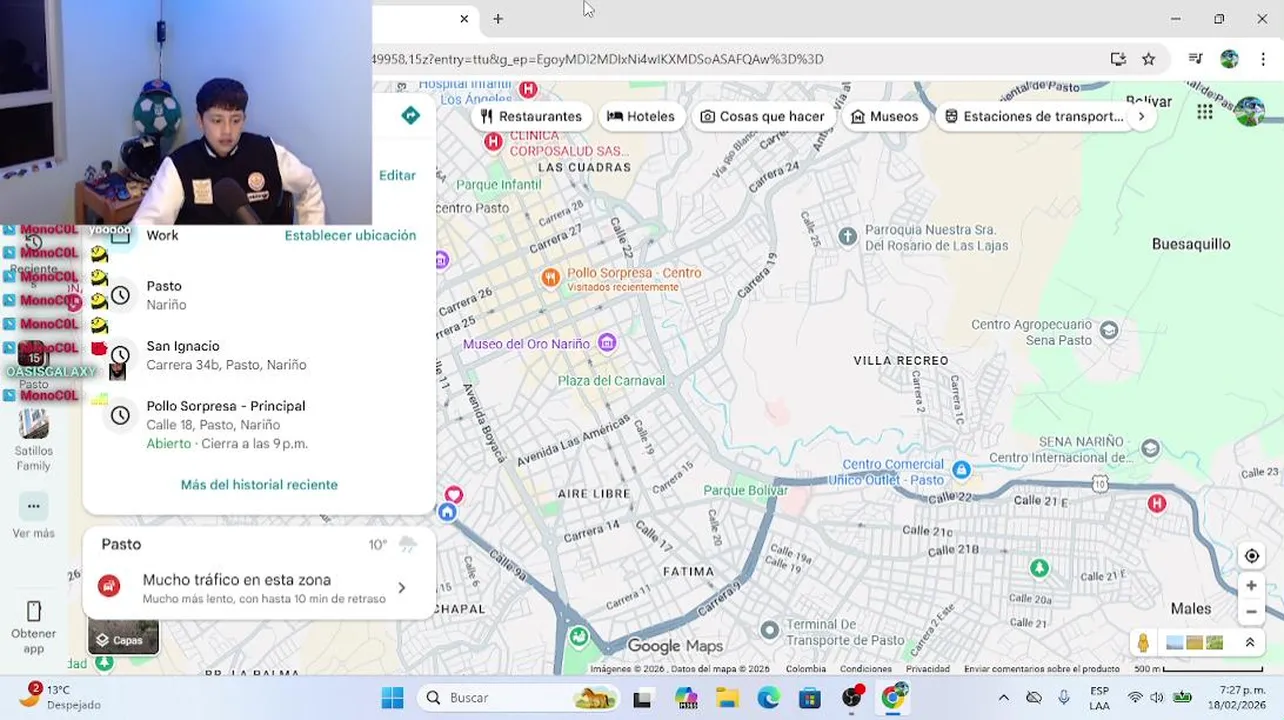The image size is (1284, 720).
Task: Click the browser address bar URL
Action: (x=598, y=59)
